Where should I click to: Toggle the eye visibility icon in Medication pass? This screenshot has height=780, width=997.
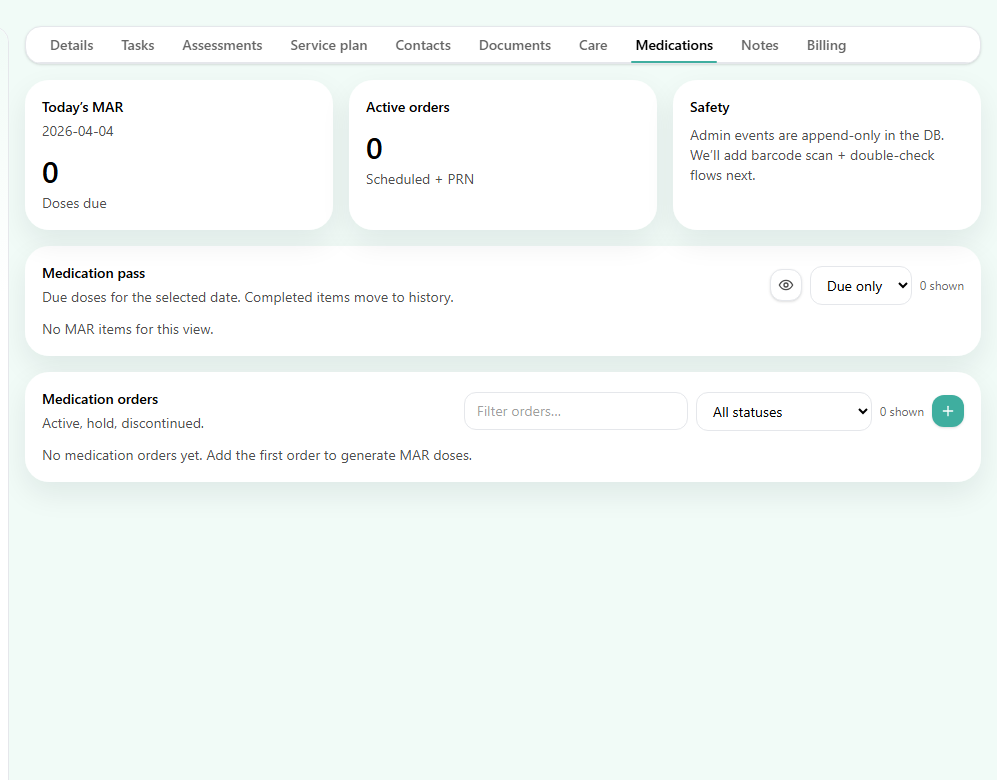[x=785, y=285]
